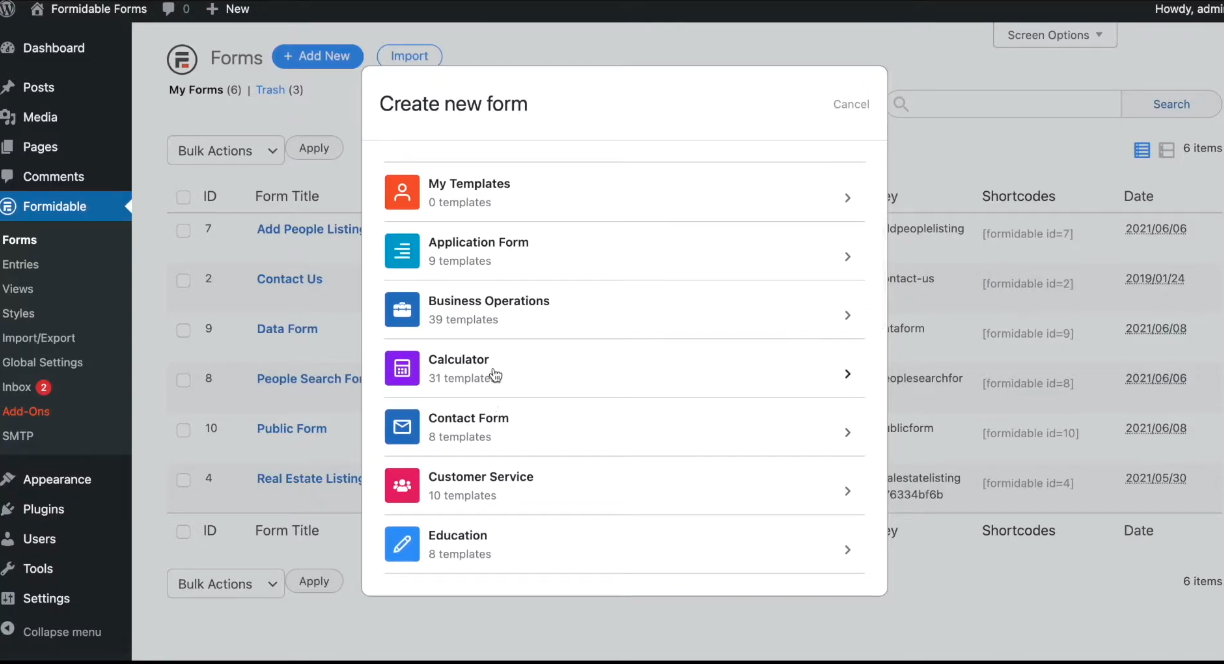Screen dimensions: 1224x664
Task: Cancel the Create new form dialog
Action: (x=851, y=104)
